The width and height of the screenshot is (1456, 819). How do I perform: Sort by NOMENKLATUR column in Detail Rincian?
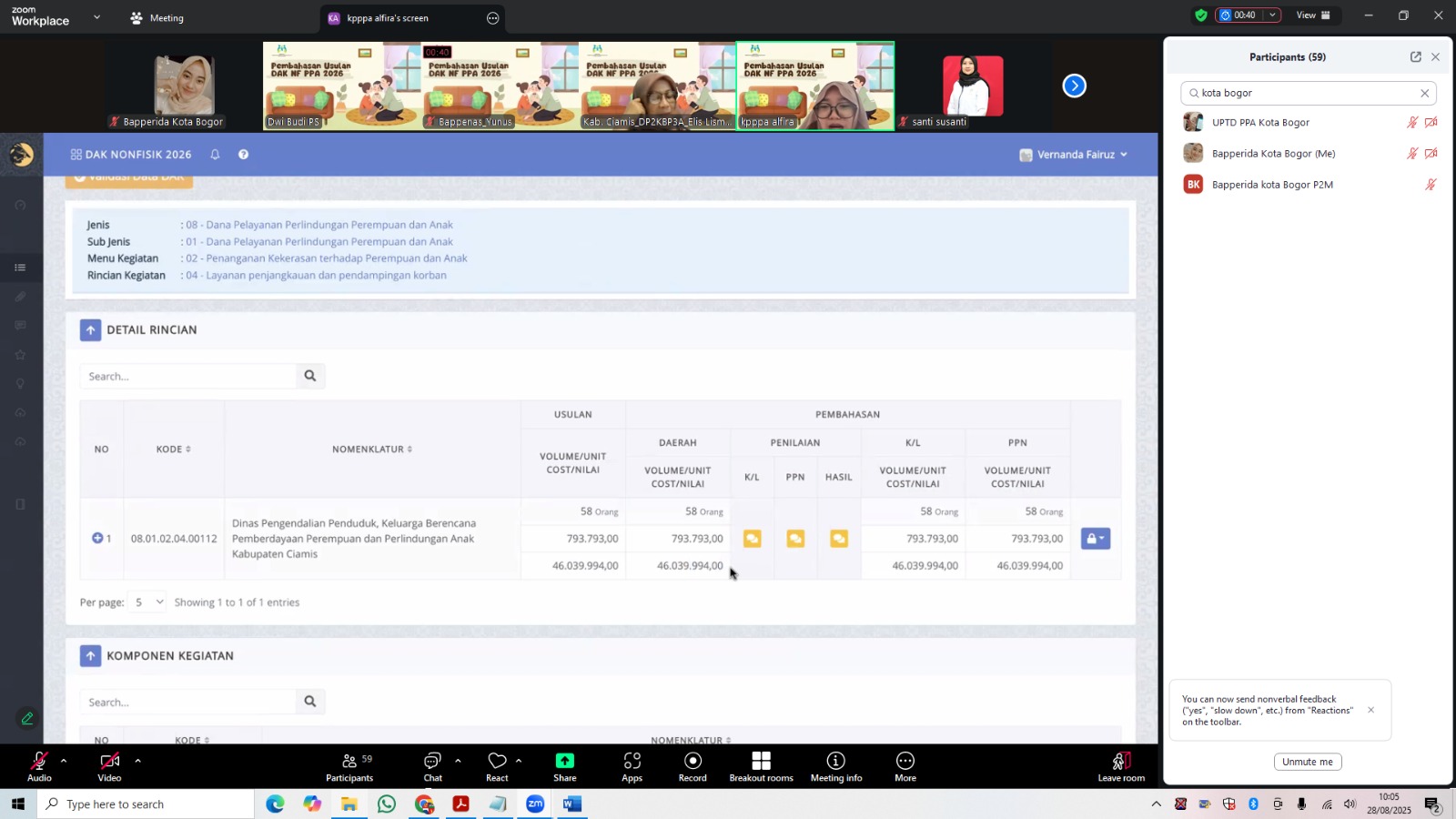372,449
